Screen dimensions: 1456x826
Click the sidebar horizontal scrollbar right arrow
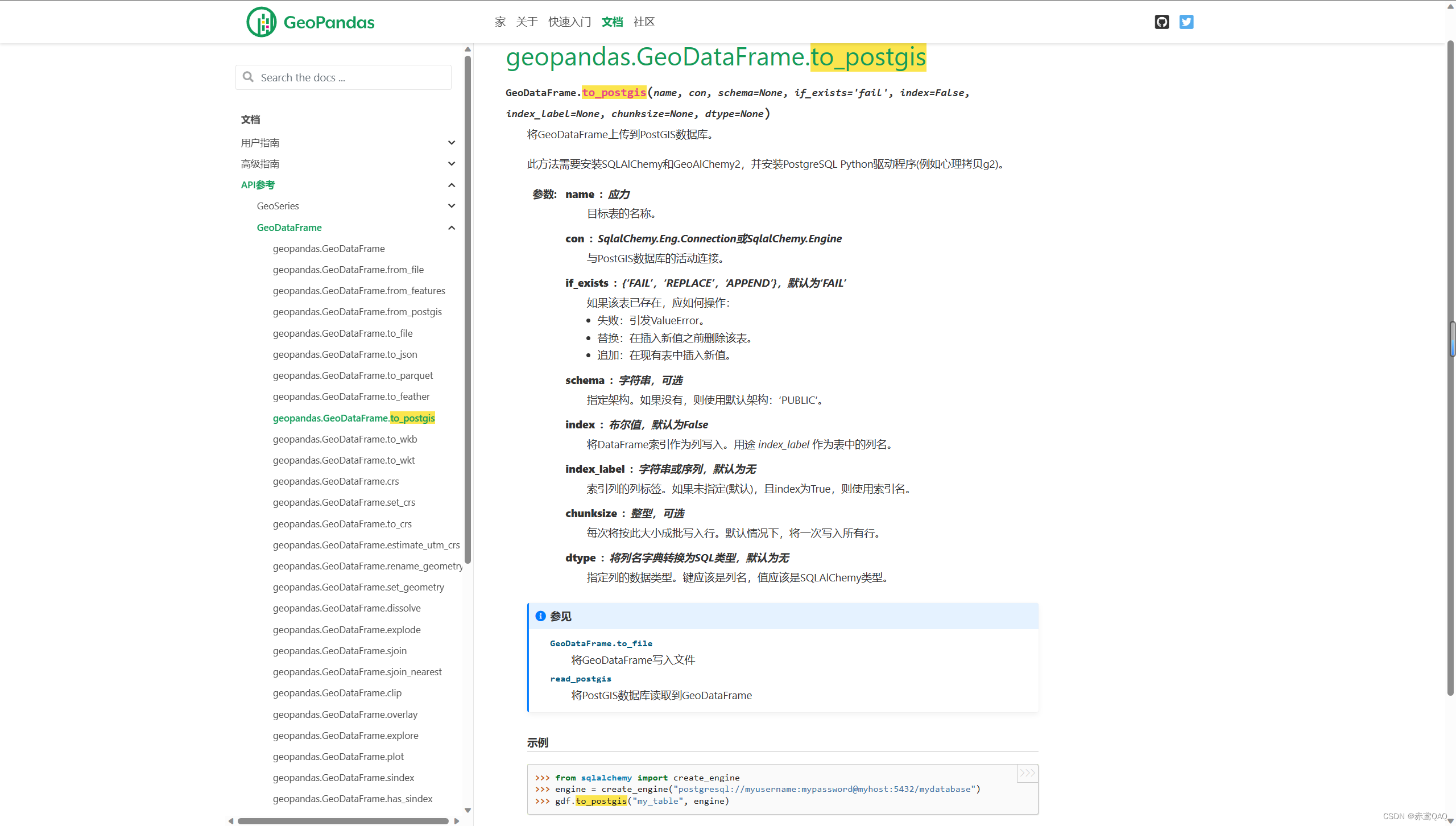[457, 821]
